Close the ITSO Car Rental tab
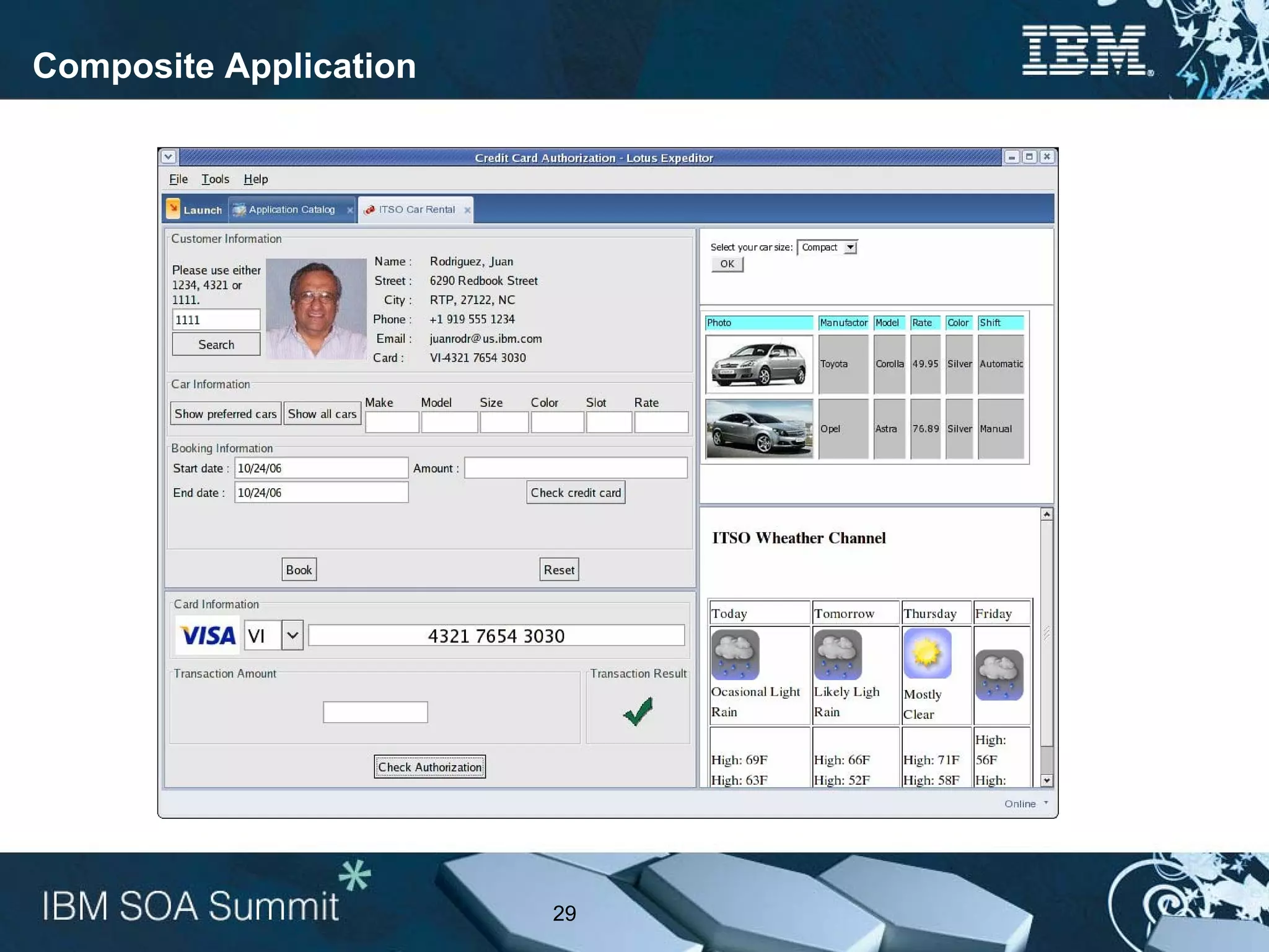Image resolution: width=1269 pixels, height=952 pixels. point(467,211)
